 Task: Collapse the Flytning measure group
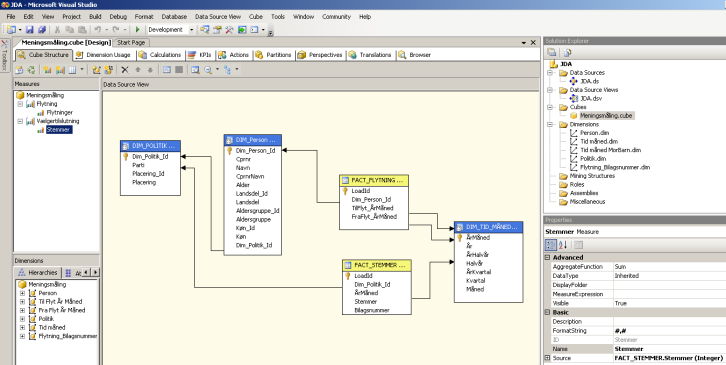[20, 104]
